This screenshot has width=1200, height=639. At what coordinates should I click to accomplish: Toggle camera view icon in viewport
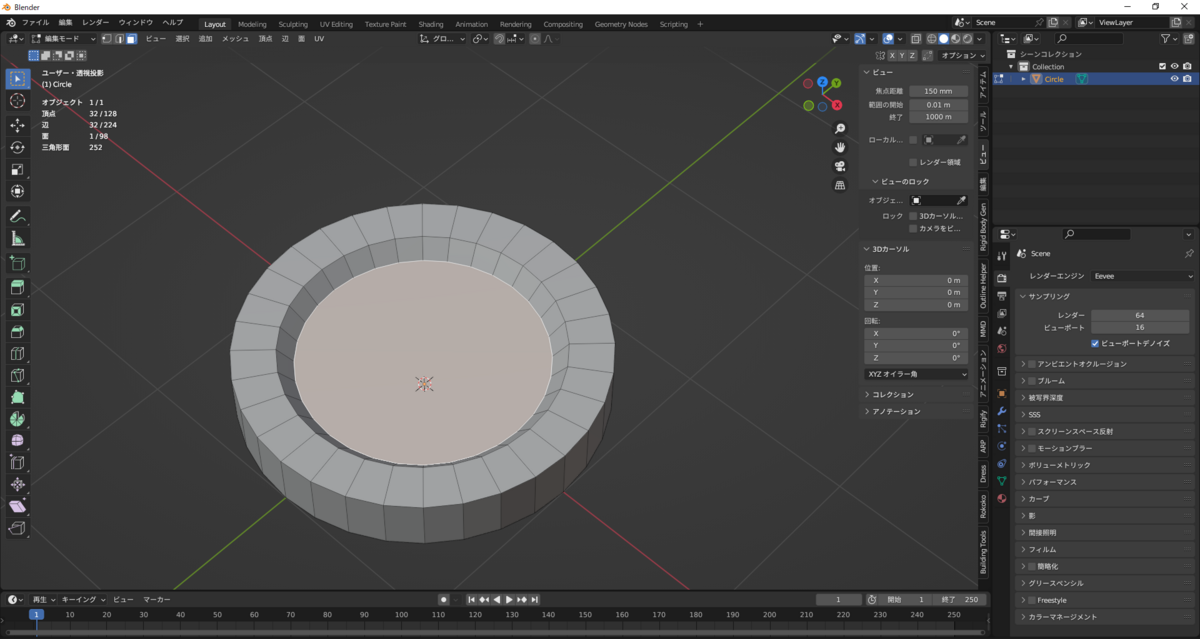840,166
